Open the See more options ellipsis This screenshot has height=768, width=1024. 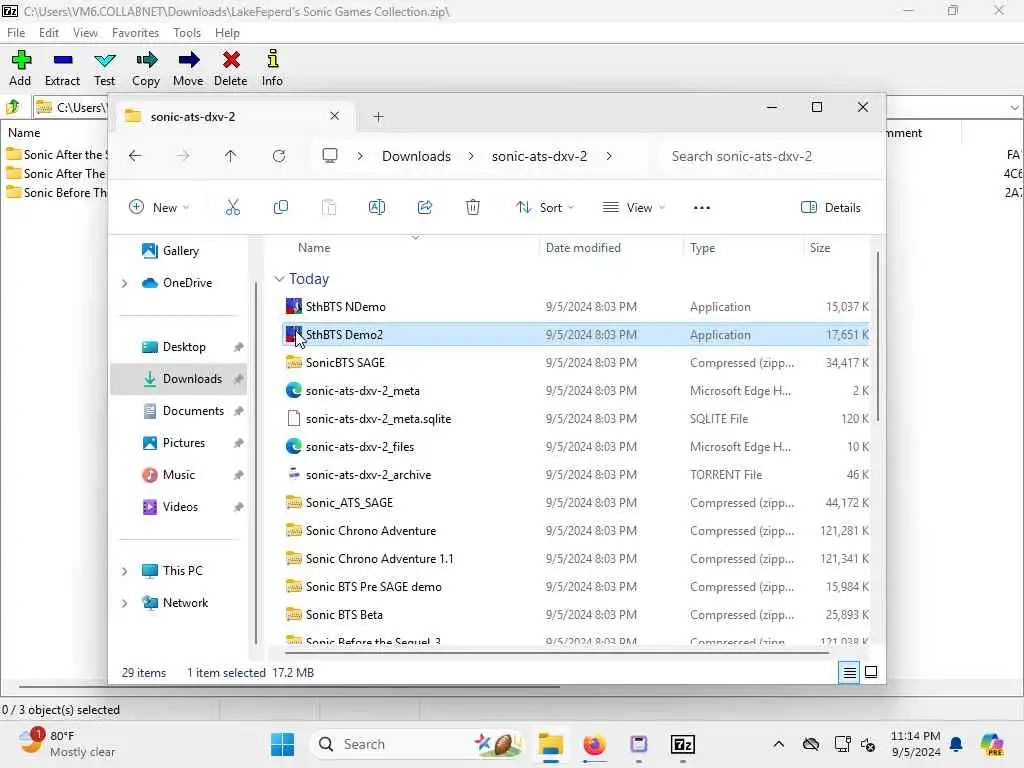[701, 208]
